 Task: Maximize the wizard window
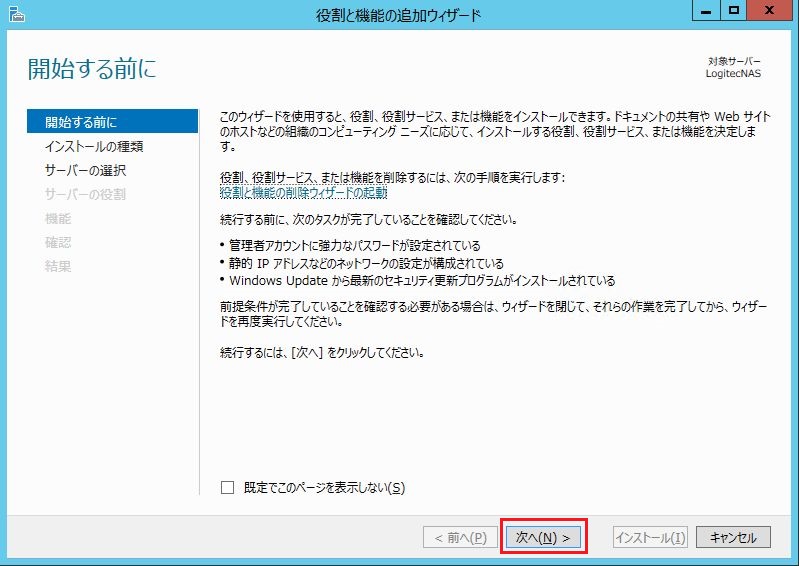click(733, 11)
